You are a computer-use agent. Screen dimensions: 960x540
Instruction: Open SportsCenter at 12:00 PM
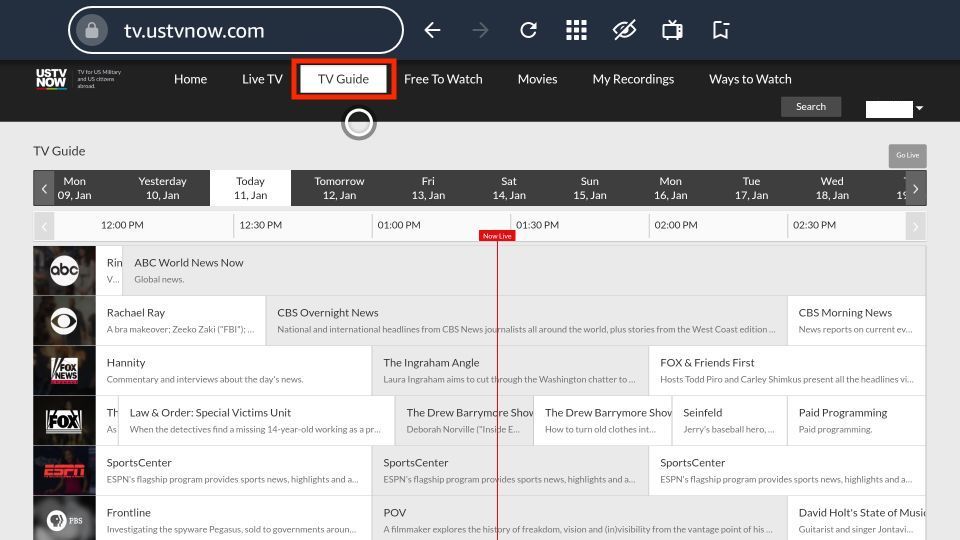click(233, 471)
